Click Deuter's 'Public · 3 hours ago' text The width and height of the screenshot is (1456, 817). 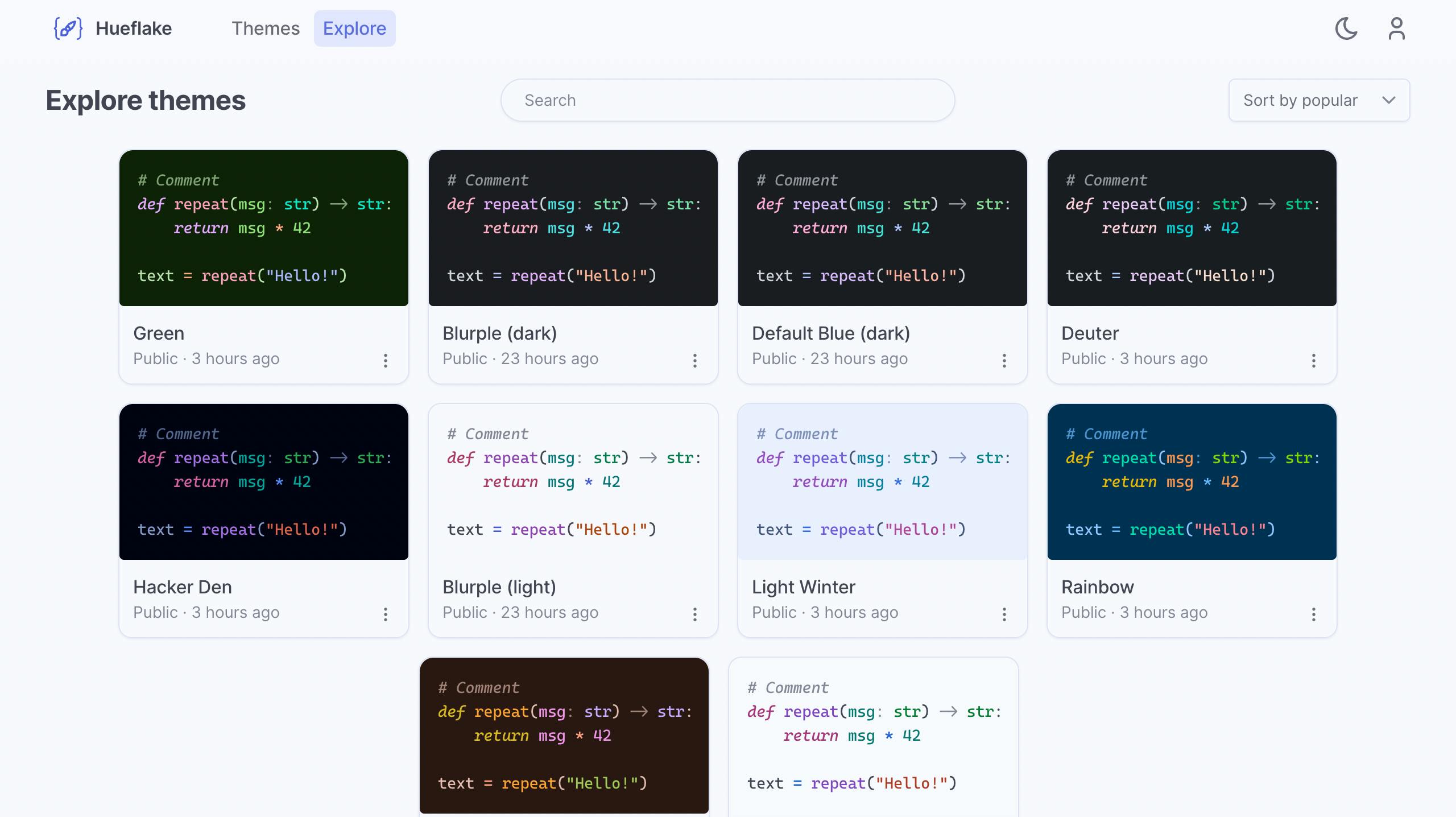click(x=1135, y=358)
